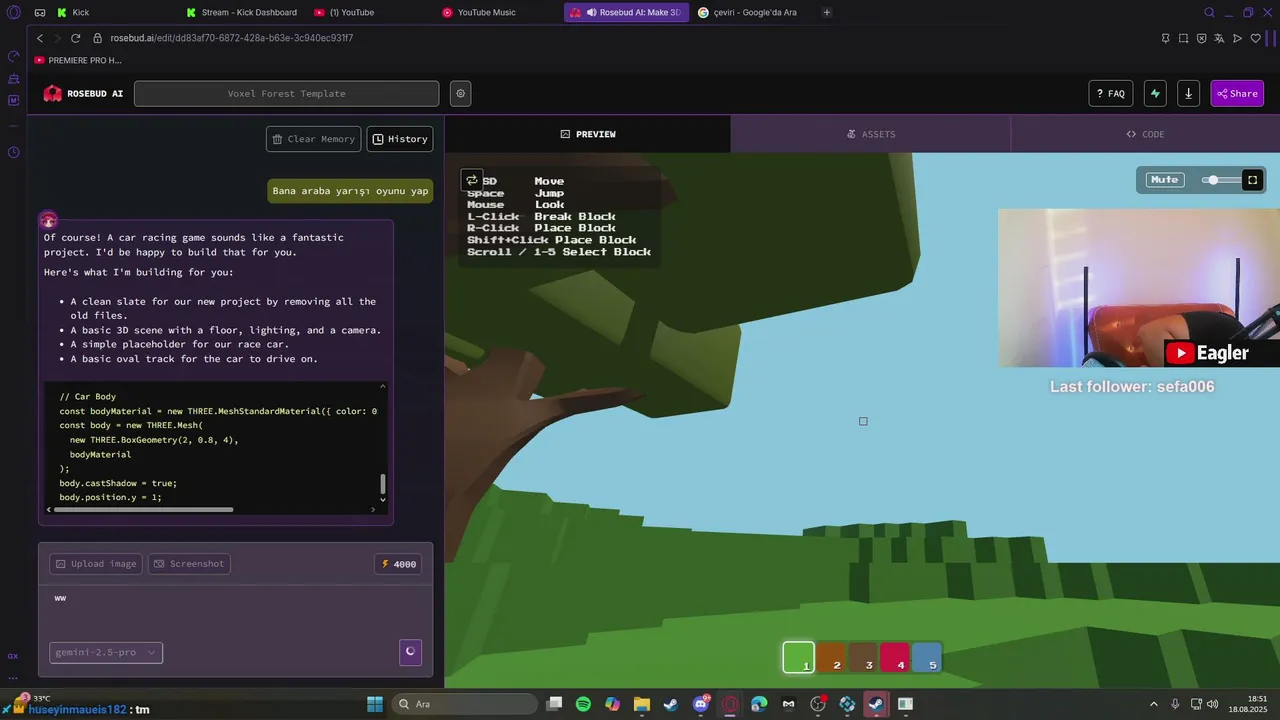Open the gemini-2.5-pro model dropdown

click(106, 653)
